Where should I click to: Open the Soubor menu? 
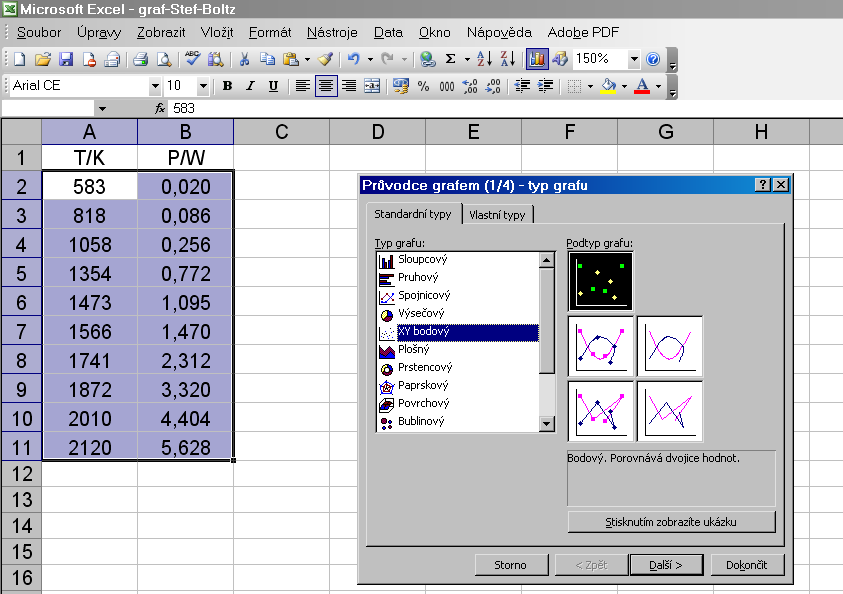point(39,33)
